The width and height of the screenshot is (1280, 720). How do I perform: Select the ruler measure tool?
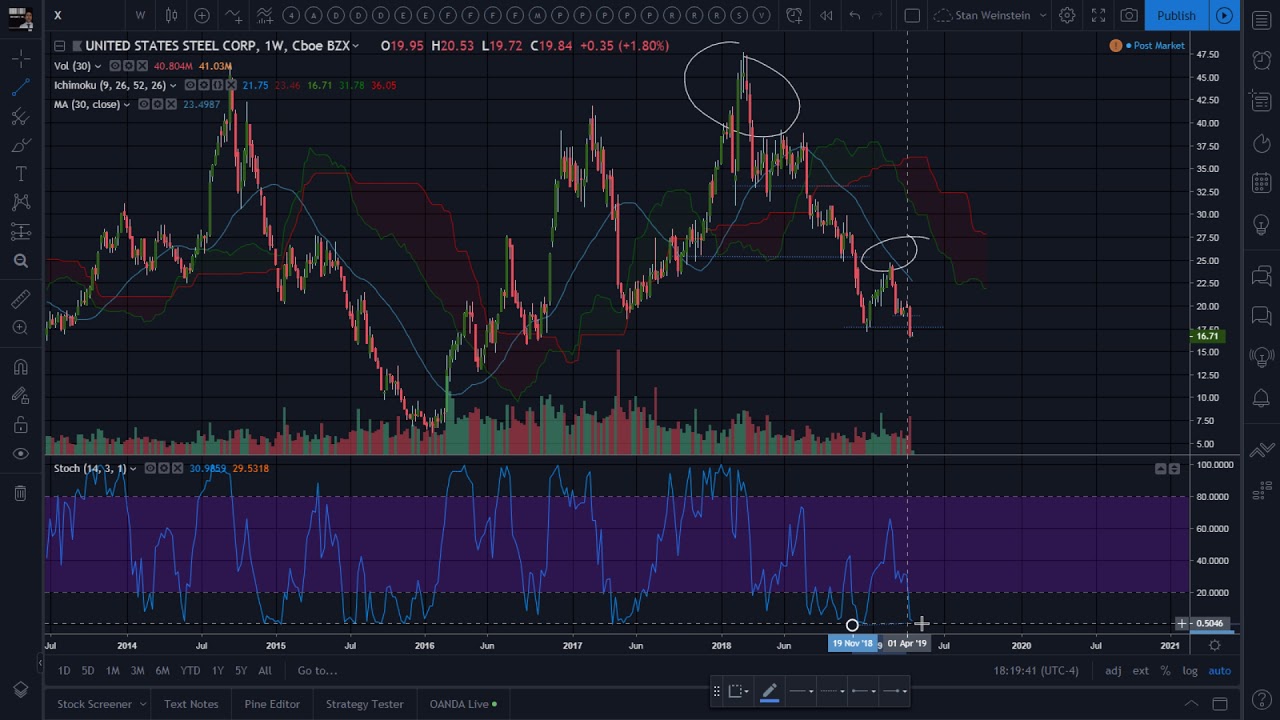click(x=20, y=299)
